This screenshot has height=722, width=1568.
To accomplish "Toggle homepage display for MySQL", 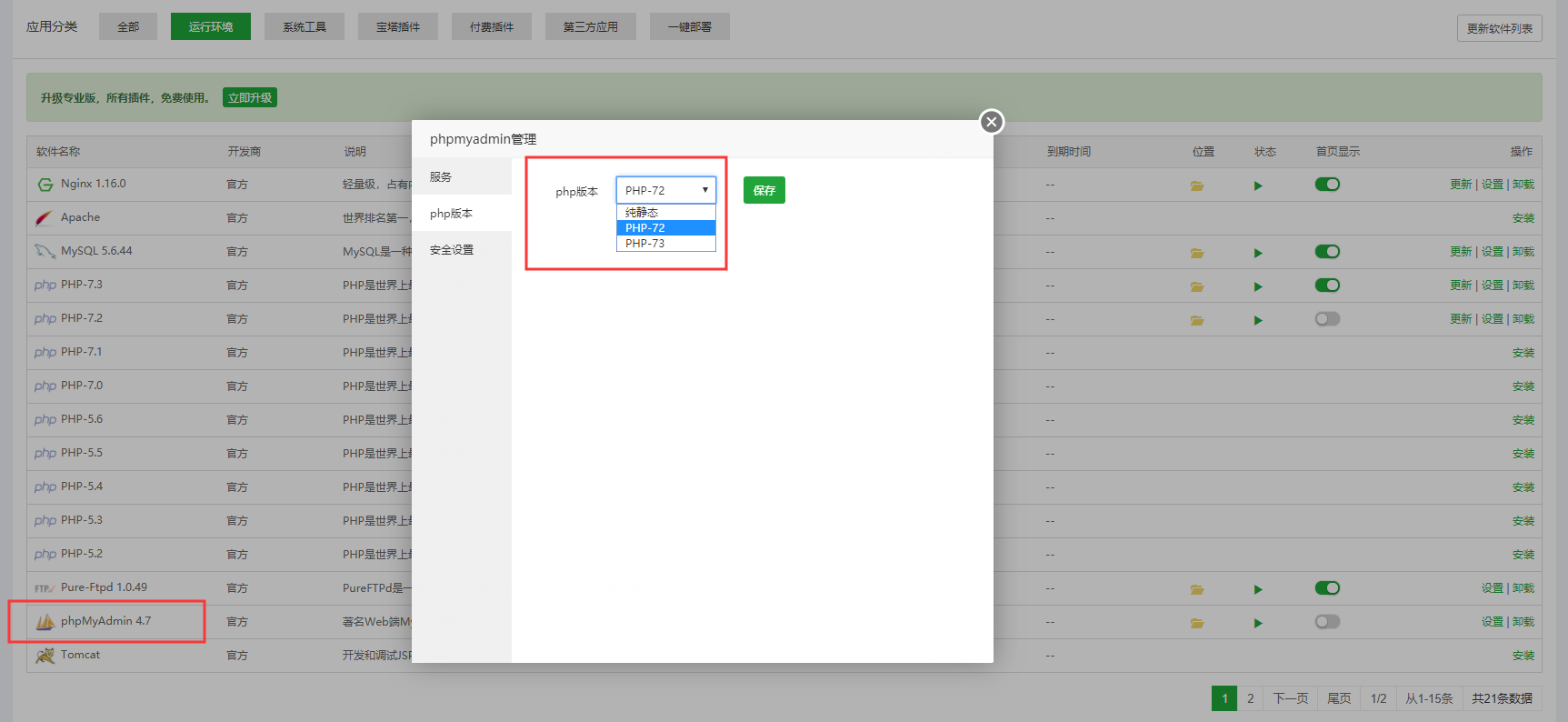I will [1327, 252].
